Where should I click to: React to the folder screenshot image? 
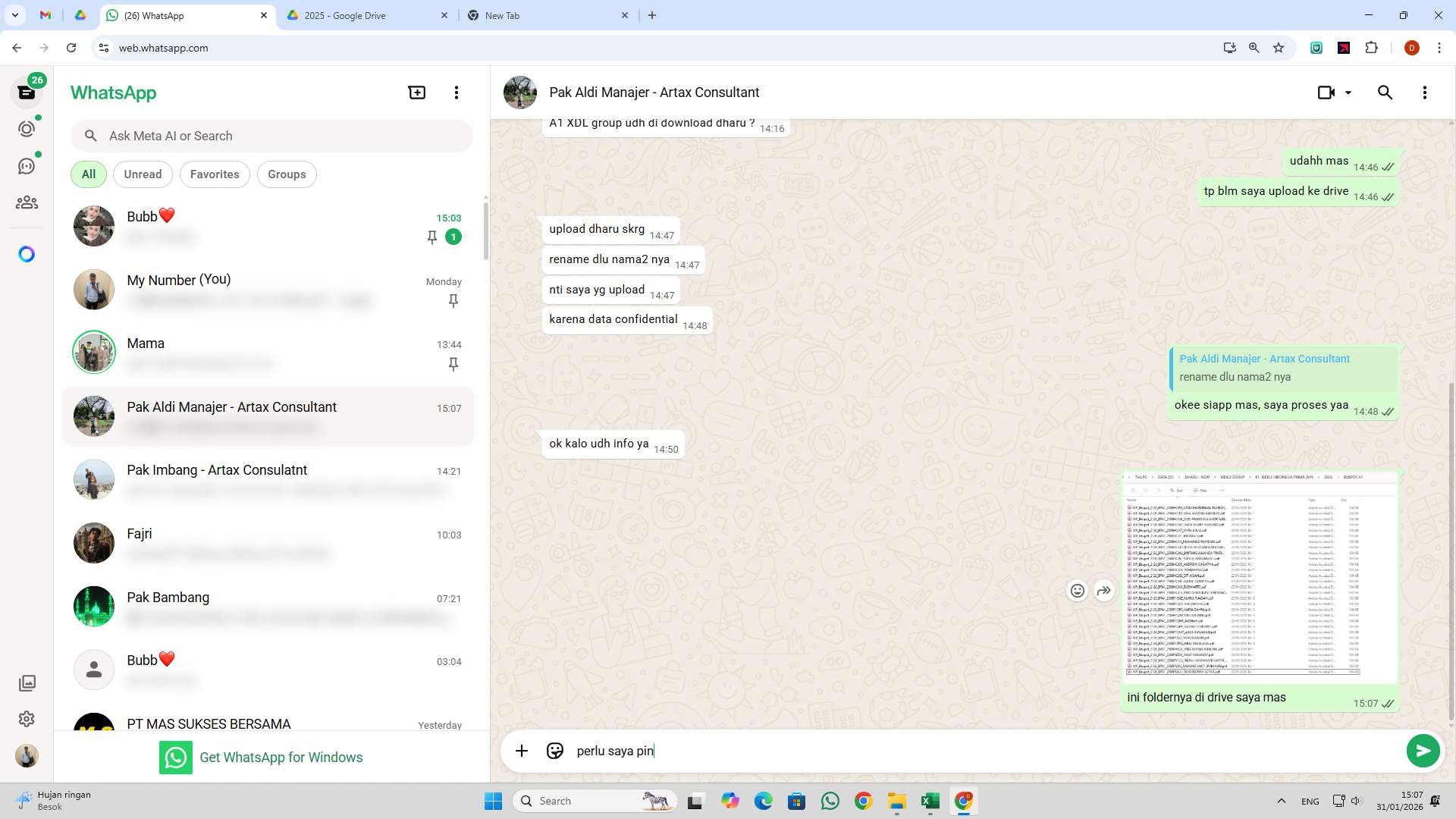(x=1078, y=590)
